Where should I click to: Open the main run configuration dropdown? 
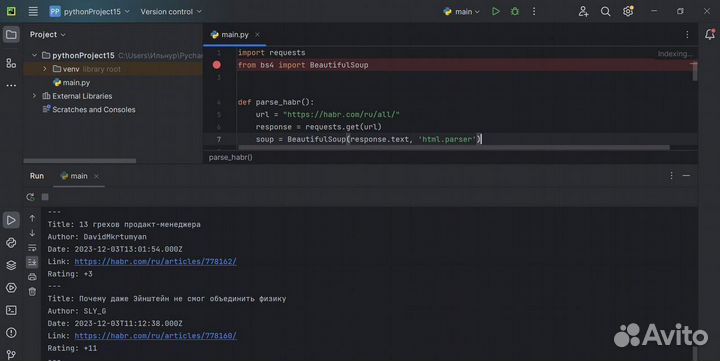[461, 11]
